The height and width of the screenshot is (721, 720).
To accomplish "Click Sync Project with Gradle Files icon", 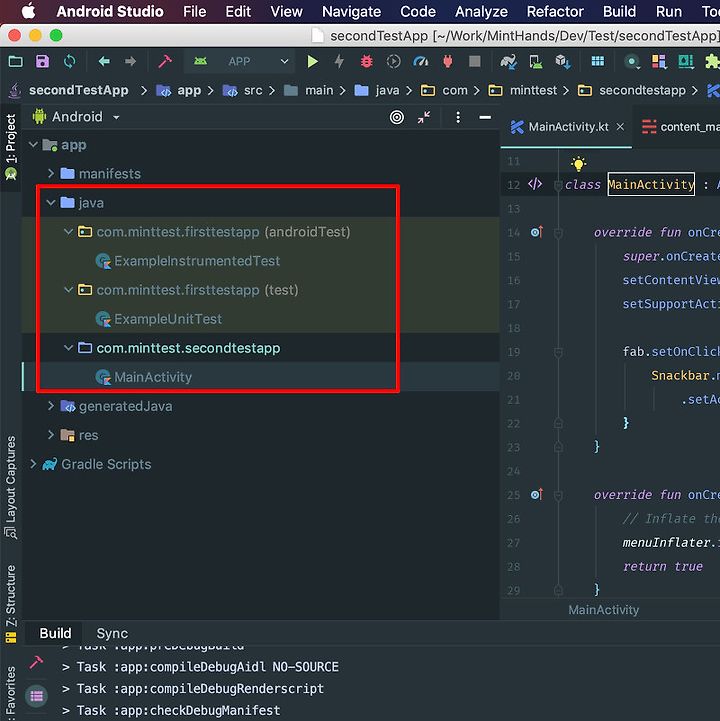I will 509,61.
